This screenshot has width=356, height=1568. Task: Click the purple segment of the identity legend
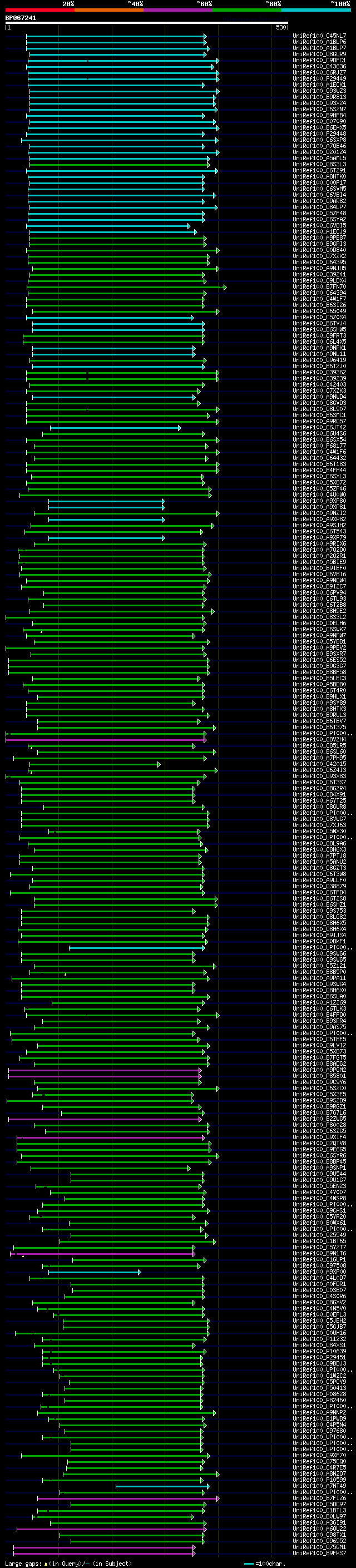pyautogui.click(x=179, y=11)
